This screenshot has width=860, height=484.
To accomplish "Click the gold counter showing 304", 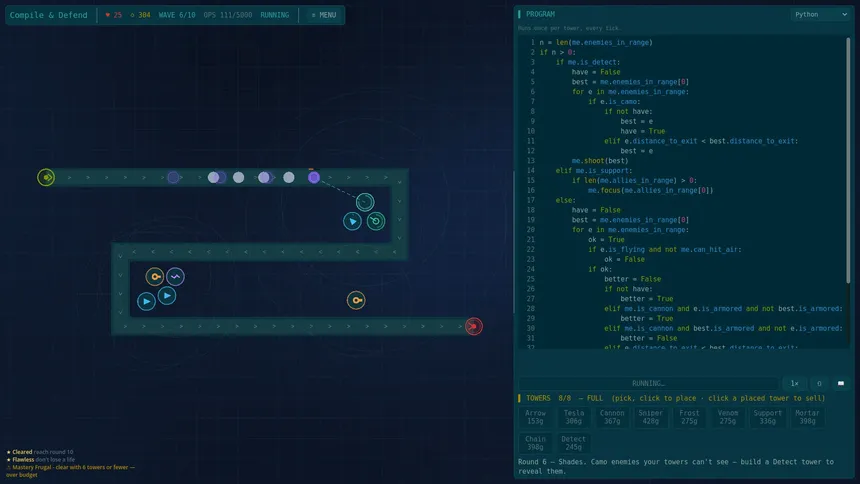I will coord(140,15).
